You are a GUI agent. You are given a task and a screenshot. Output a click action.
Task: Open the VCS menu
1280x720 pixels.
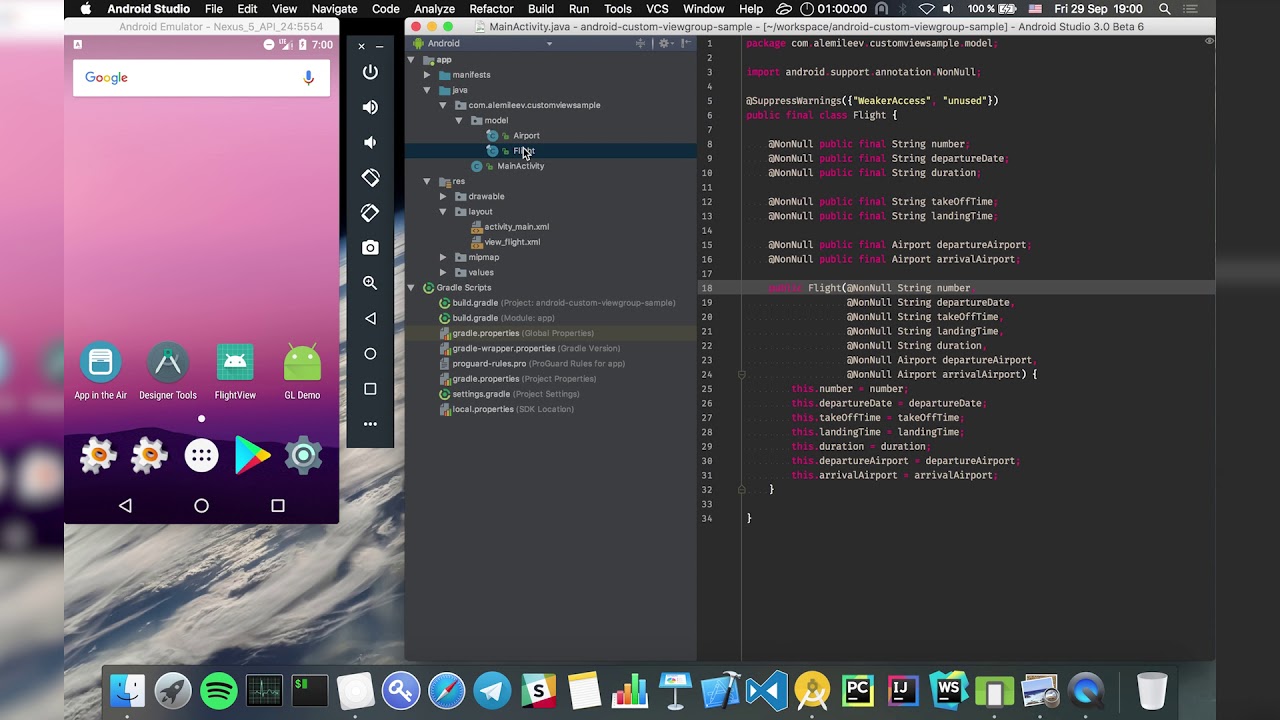tap(657, 9)
